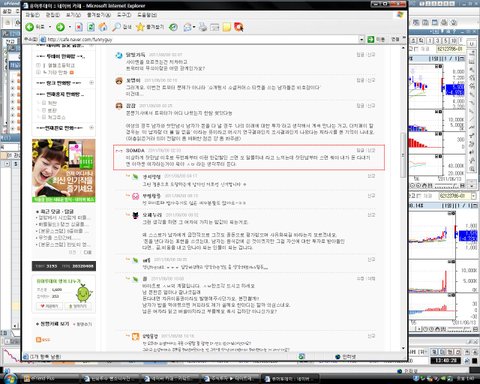Image resolution: width=480 pixels, height=384 pixels.
Task: Open the Favorites menu in menu bar
Action: [98, 15]
